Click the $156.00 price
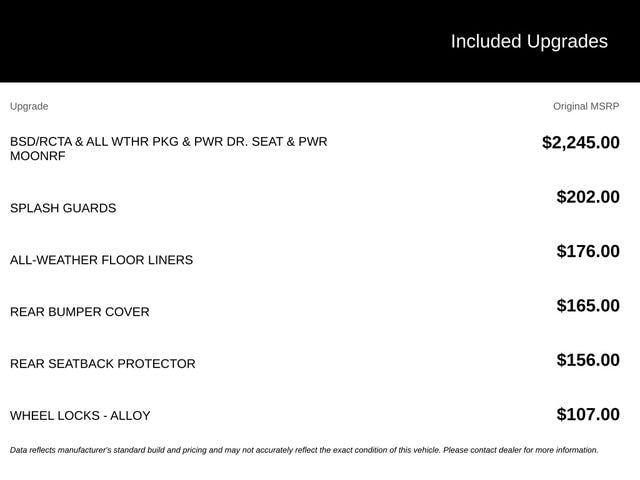 pos(588,360)
